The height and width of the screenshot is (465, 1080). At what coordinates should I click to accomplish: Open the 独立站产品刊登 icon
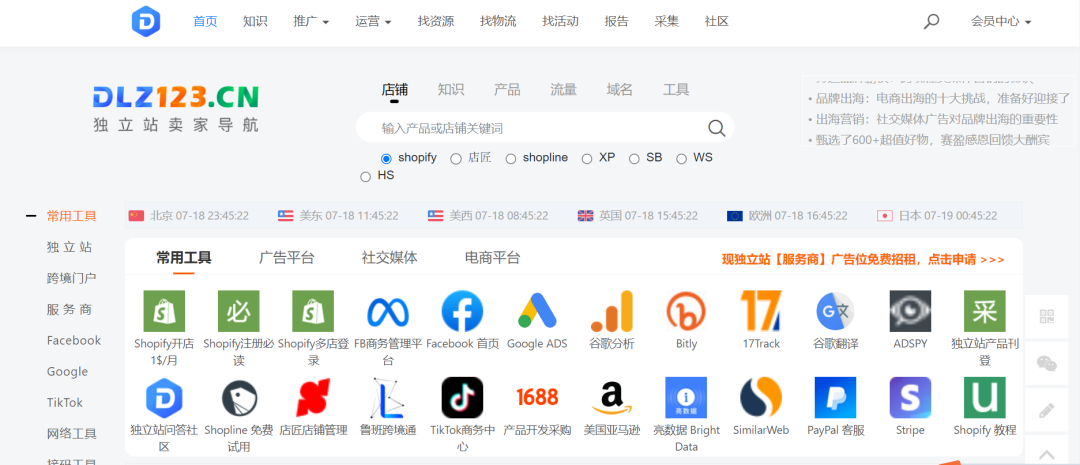coord(984,311)
